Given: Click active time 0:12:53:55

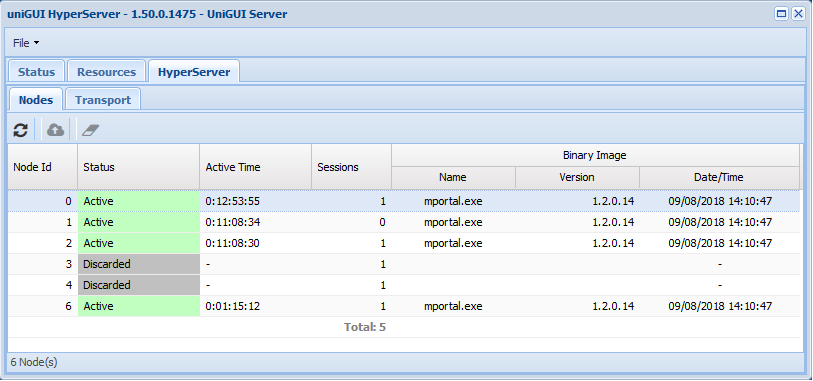Looking at the screenshot, I should coord(233,201).
